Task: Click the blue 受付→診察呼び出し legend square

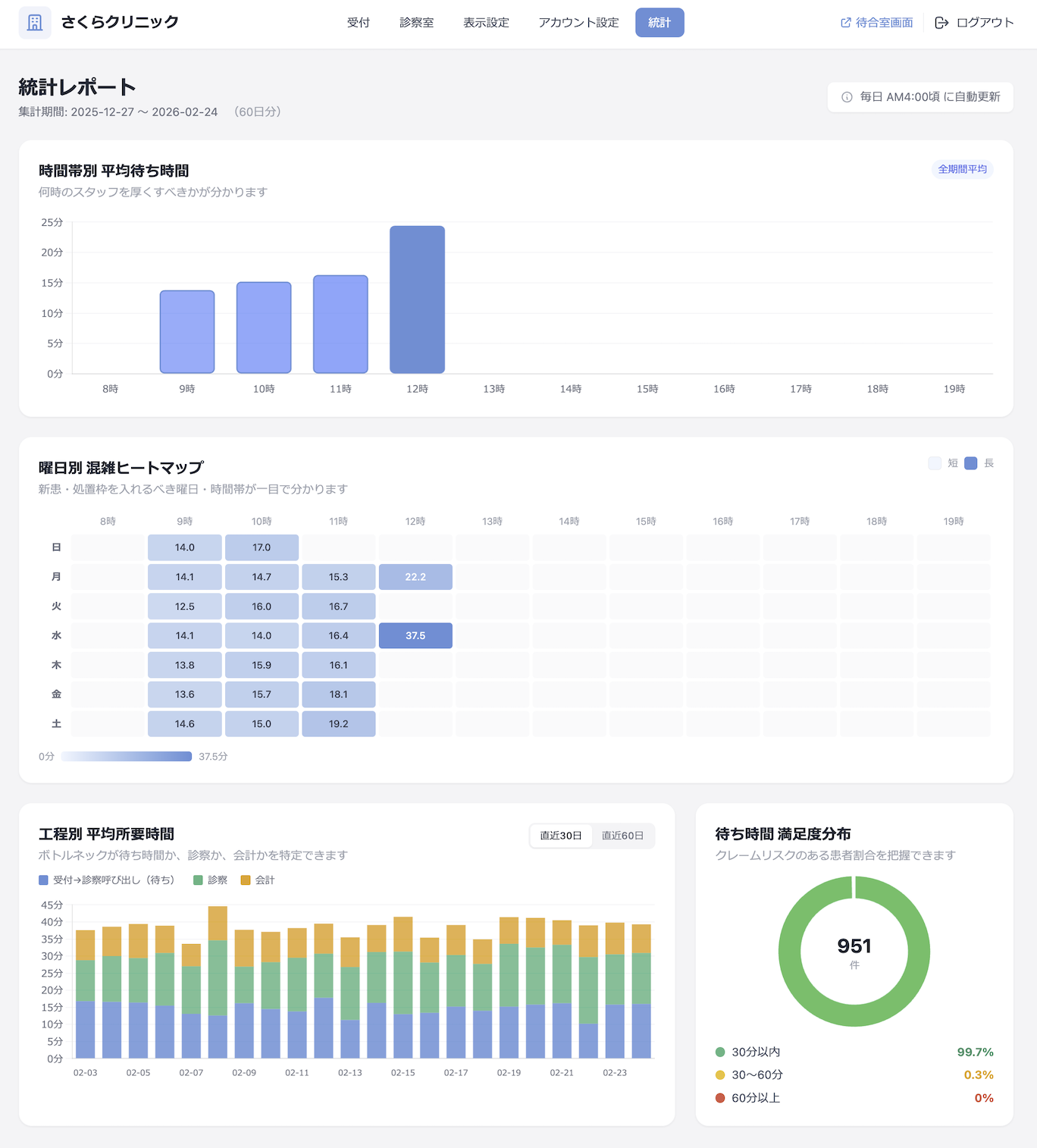Action: click(x=43, y=880)
